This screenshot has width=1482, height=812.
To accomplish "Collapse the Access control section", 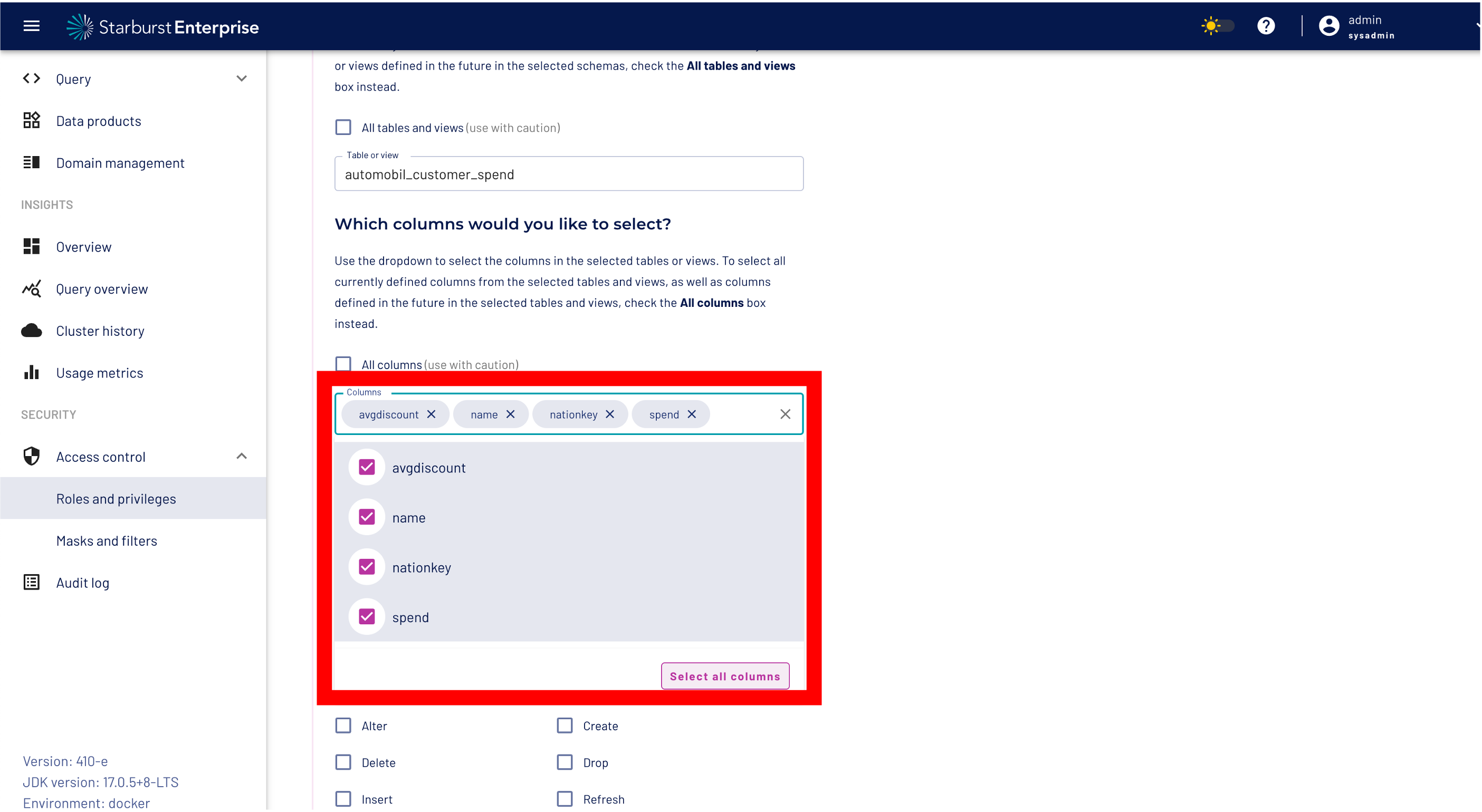I will 242,457.
